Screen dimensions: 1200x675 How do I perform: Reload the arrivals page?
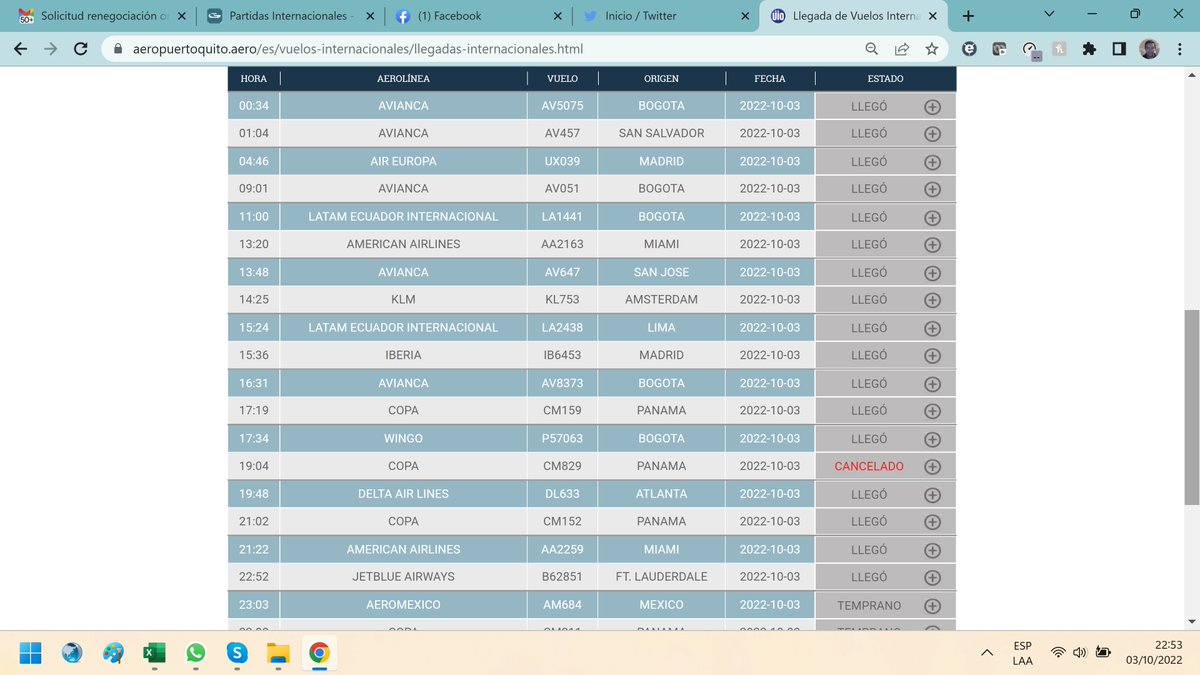point(81,49)
